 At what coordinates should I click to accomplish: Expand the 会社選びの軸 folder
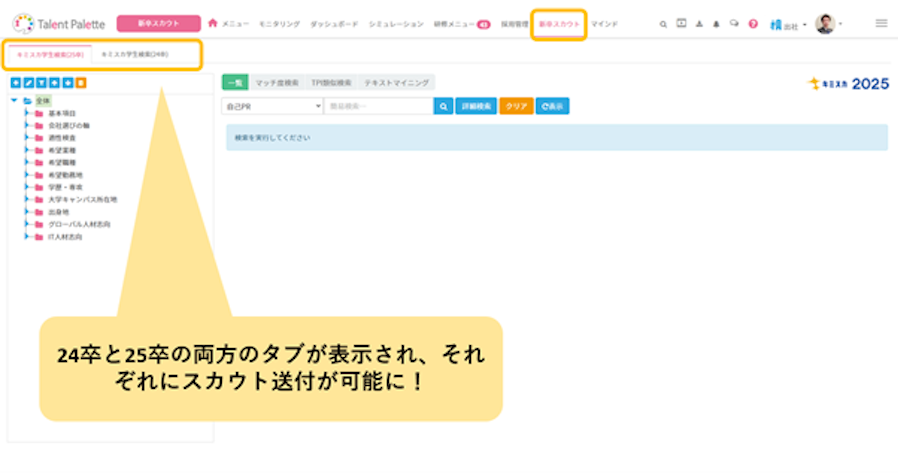click(26, 125)
